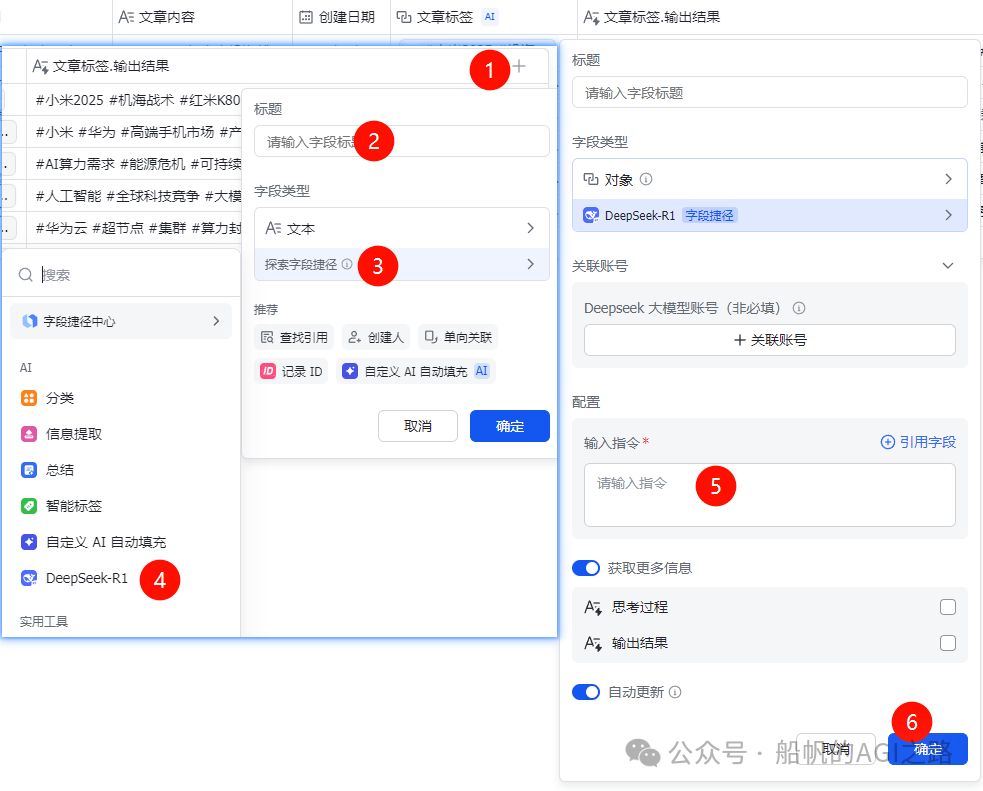Click the 创建人 recommended icon
The image size is (983, 791).
(x=355, y=337)
